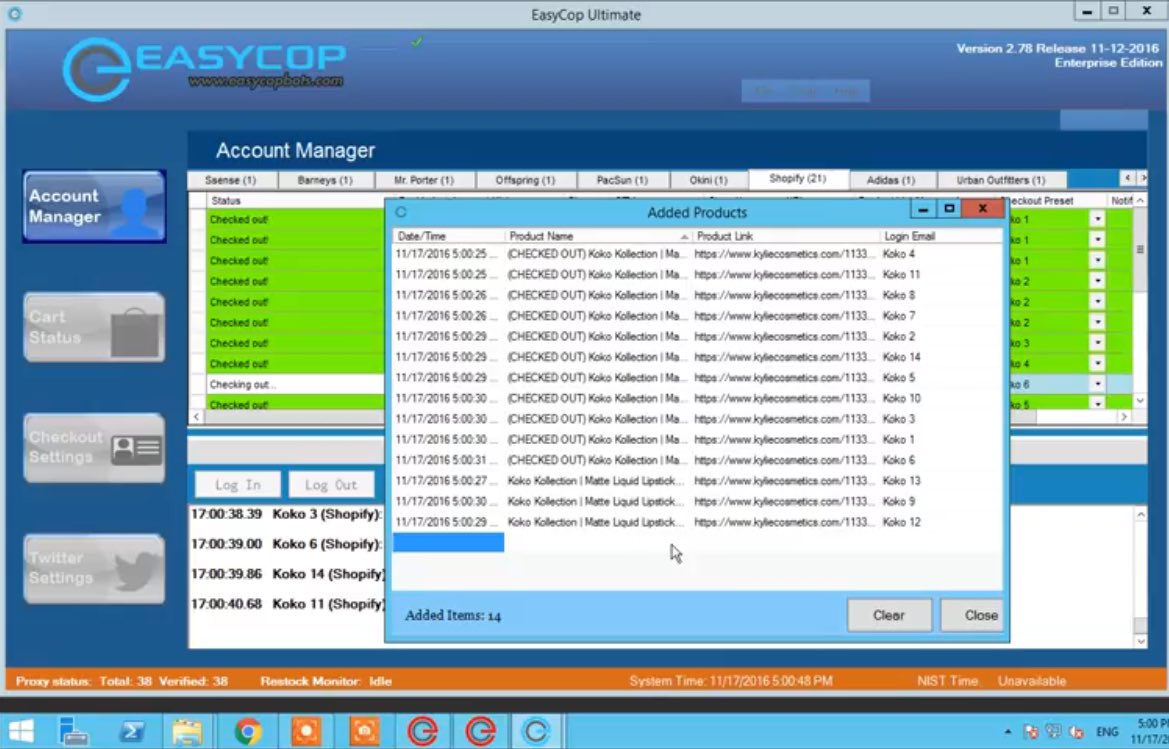Viewport: 1169px width, 749px height.
Task: Open the light-blue EasyCop taskbar icon
Action: click(x=536, y=732)
